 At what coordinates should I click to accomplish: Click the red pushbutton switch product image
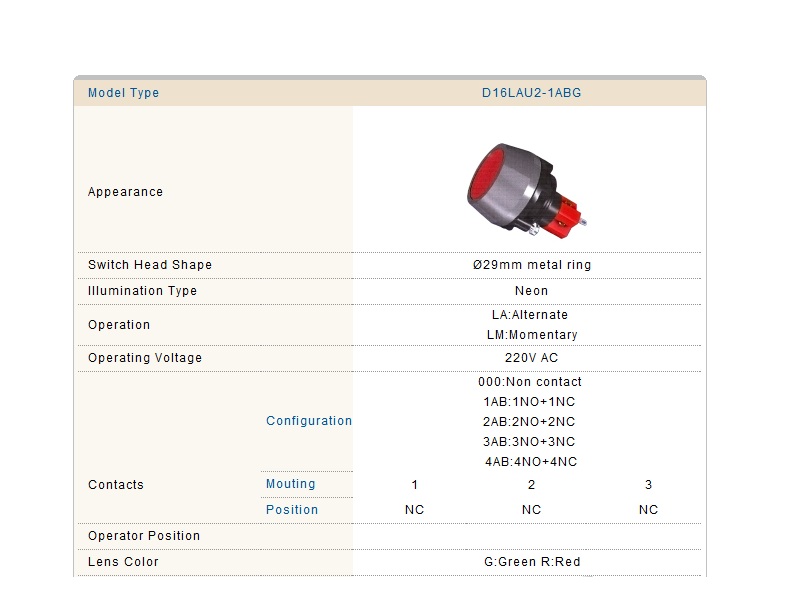coord(527,191)
